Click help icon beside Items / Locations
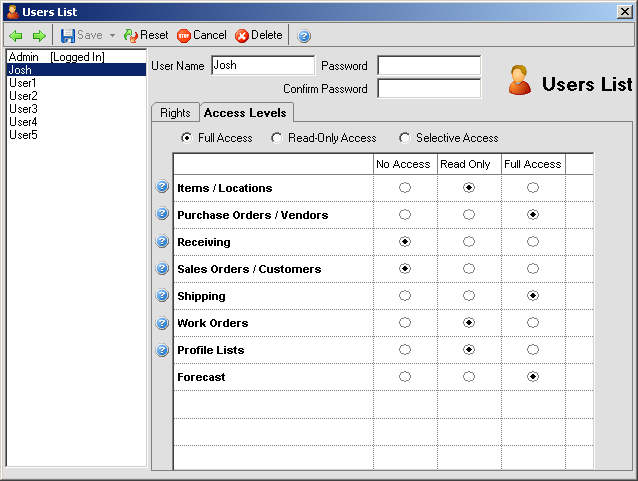The width and height of the screenshot is (638, 481). (x=162, y=188)
